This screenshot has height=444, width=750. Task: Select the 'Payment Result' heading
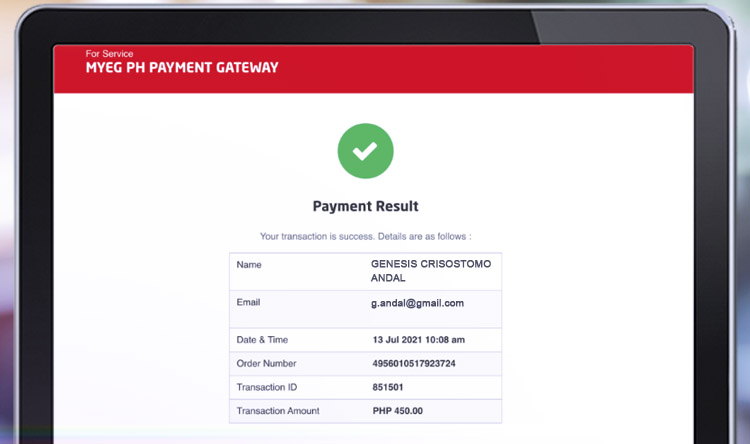point(365,206)
